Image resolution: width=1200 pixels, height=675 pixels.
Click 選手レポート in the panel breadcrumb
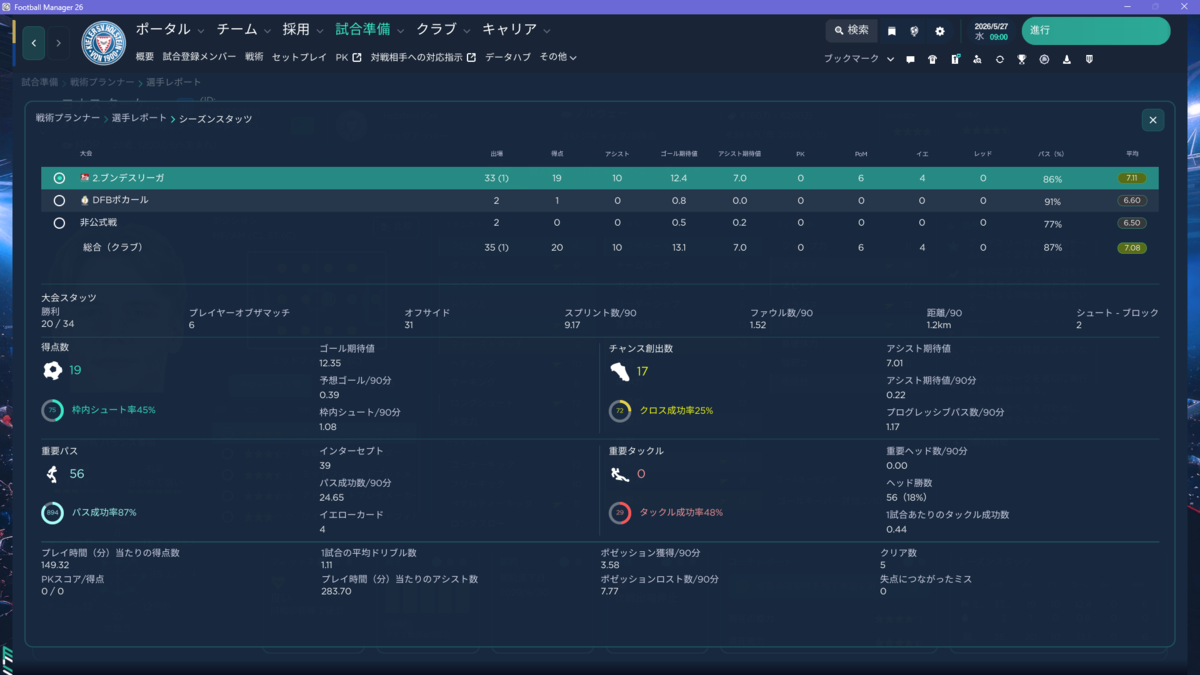coord(140,118)
